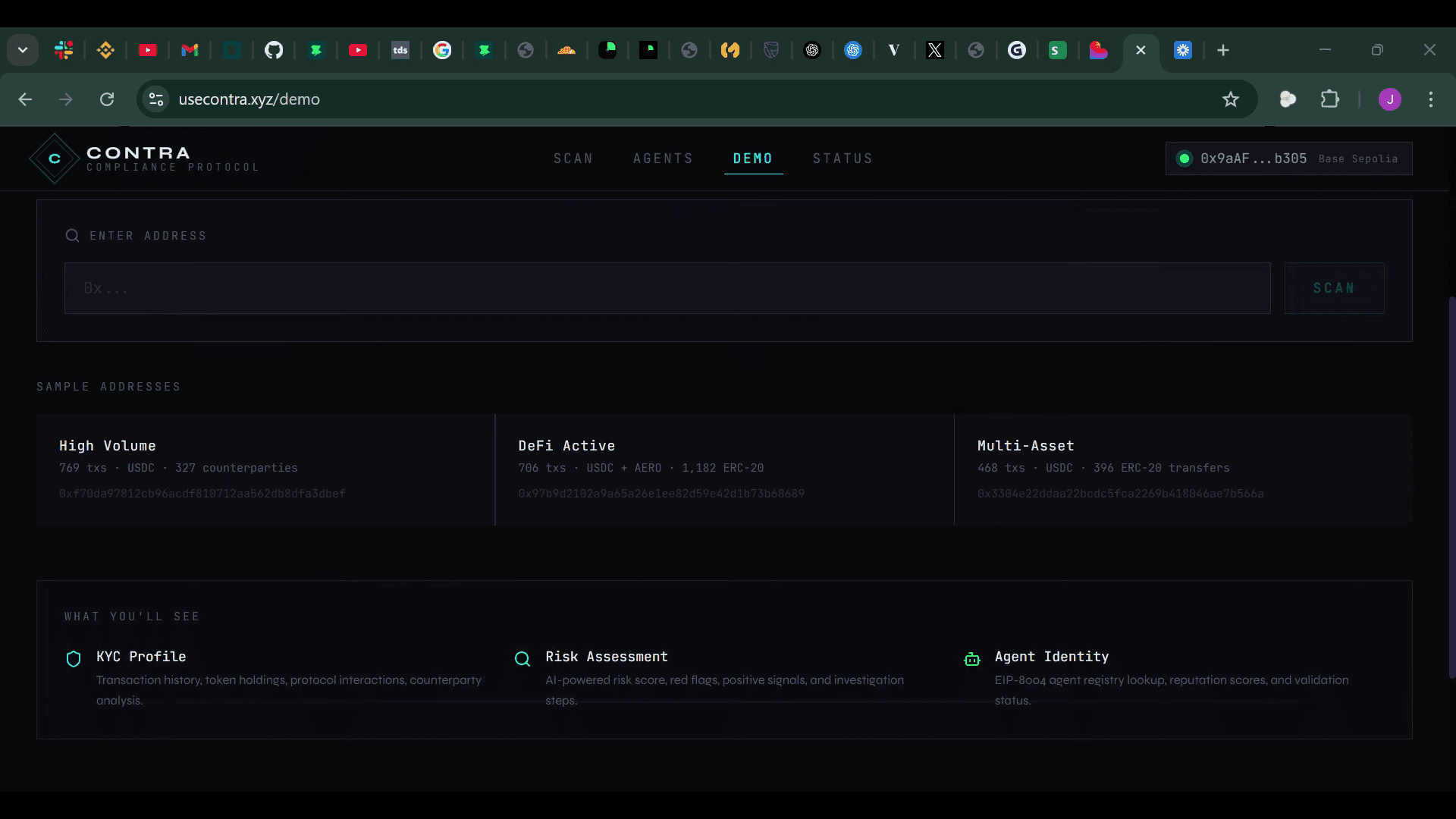
Task: Switch to the colorful Google G tab
Action: click(442, 50)
